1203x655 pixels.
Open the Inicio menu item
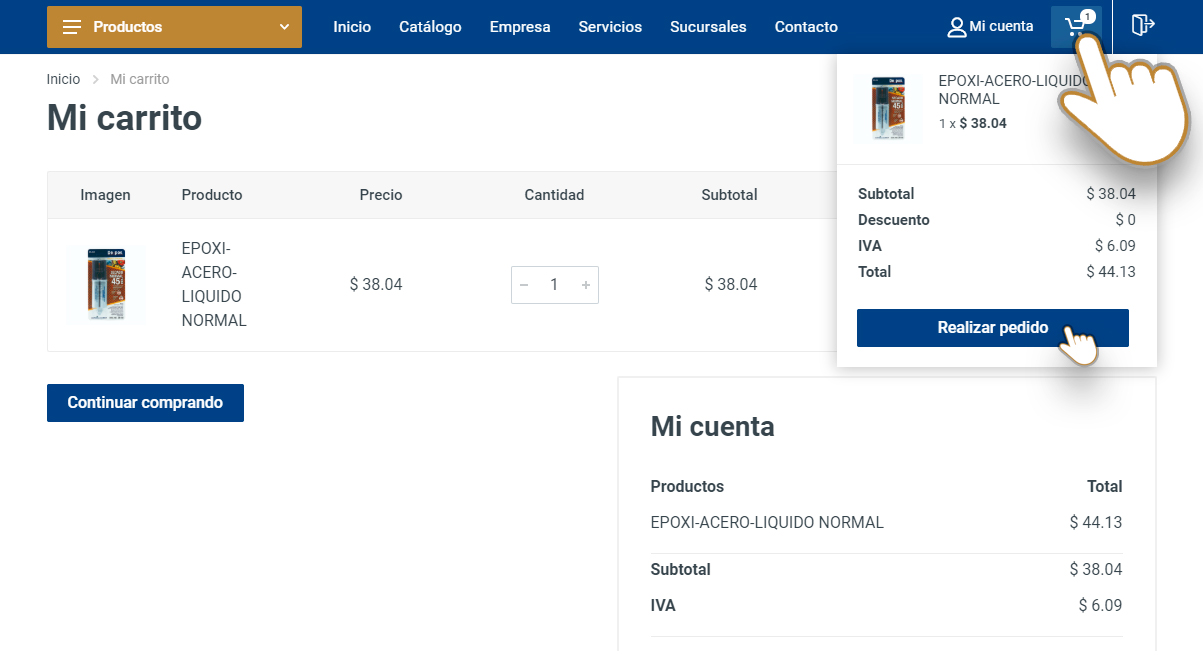click(352, 27)
